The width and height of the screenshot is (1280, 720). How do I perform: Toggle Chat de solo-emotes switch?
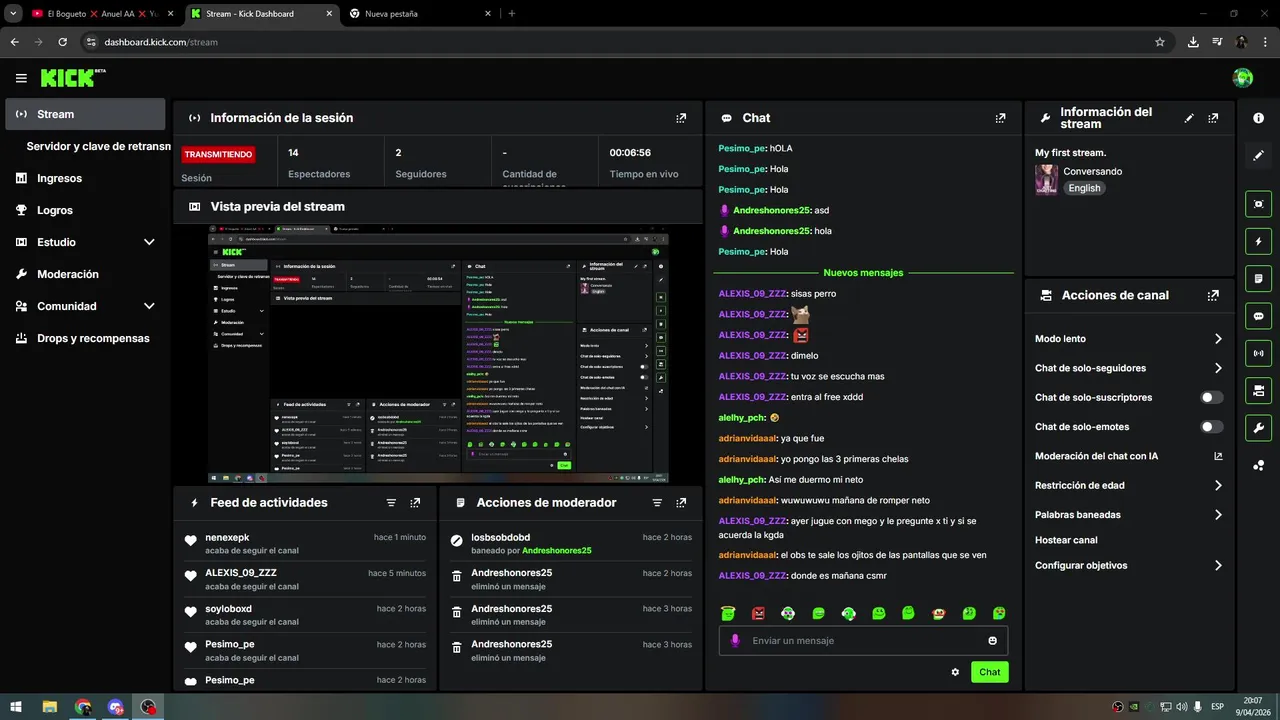[1212, 427]
